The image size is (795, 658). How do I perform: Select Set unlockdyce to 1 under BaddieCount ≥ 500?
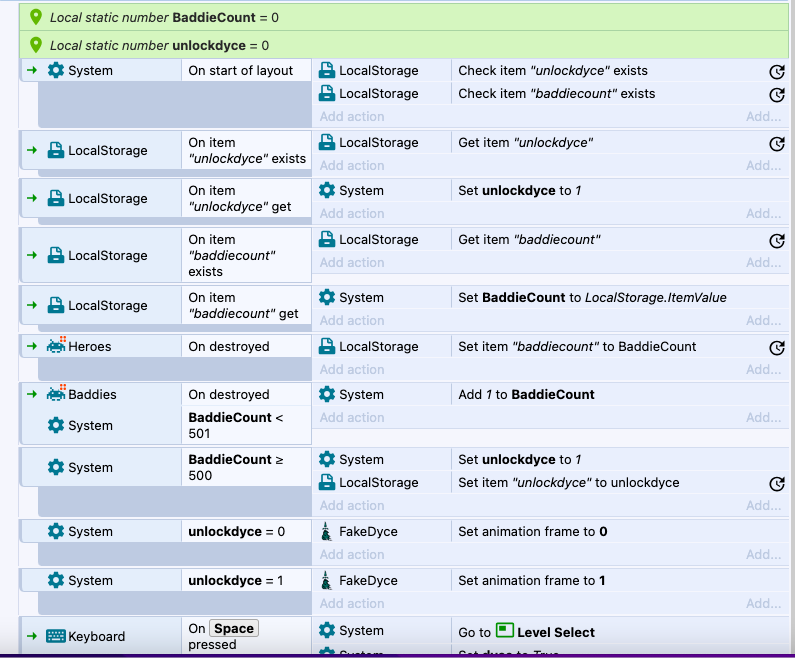tap(551, 459)
